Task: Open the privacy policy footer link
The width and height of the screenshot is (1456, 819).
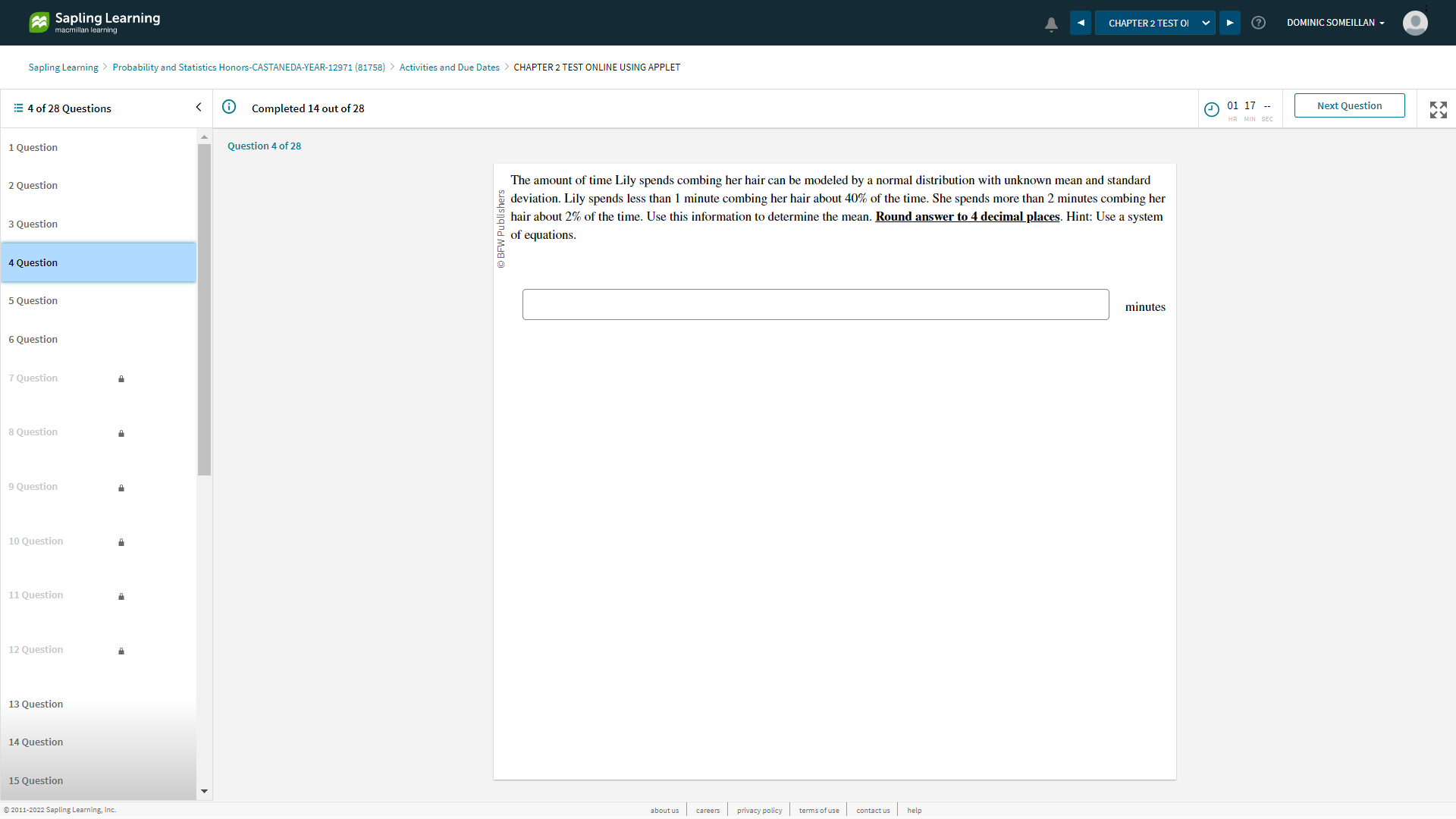Action: [x=759, y=811]
